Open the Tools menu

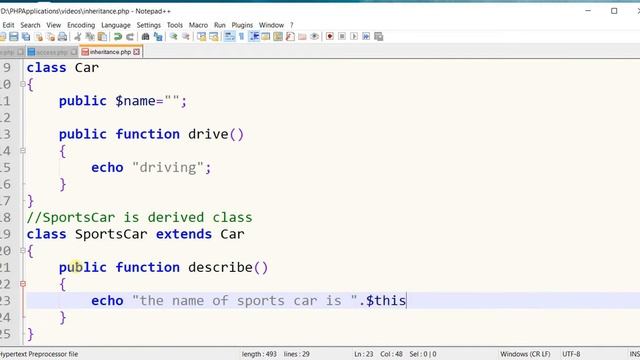175,25
